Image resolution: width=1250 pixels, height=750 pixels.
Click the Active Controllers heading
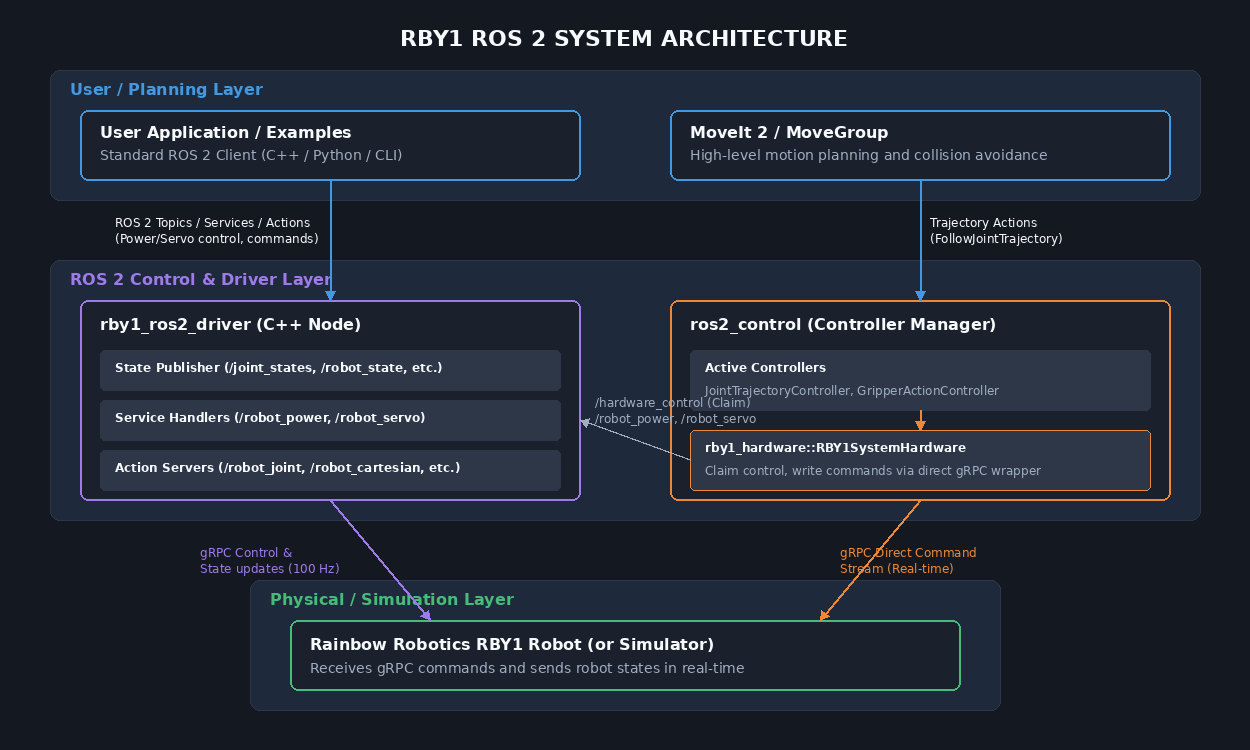(x=765, y=368)
